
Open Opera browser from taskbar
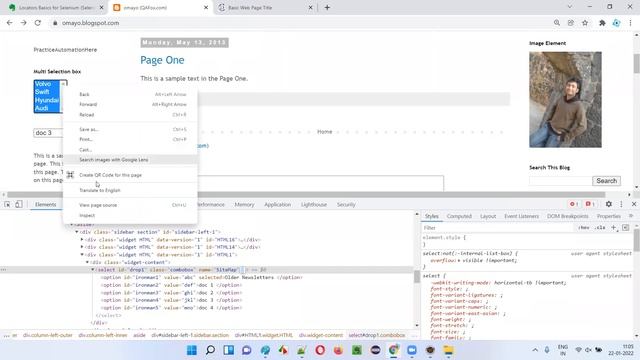point(320,350)
